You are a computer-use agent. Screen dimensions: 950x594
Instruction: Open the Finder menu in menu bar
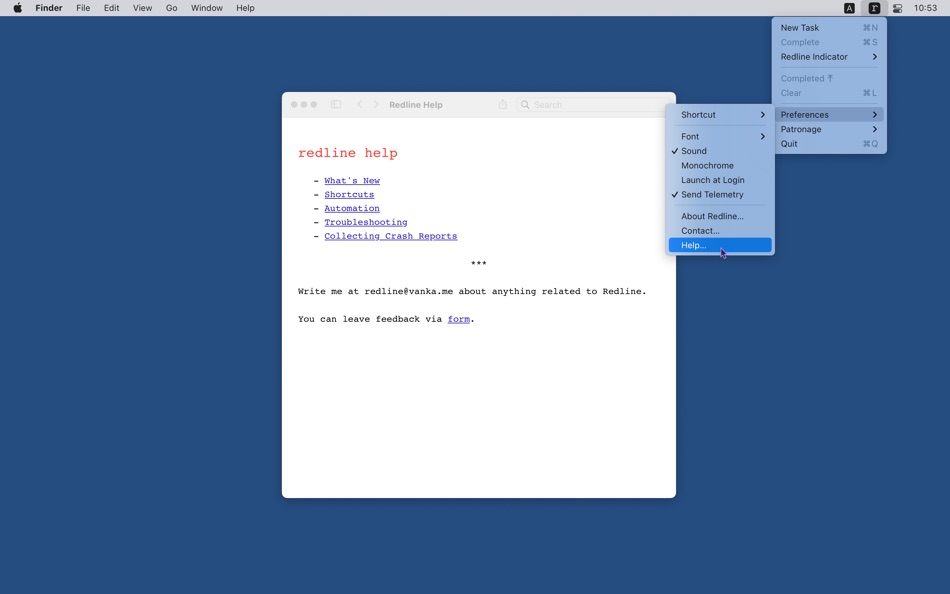48,8
